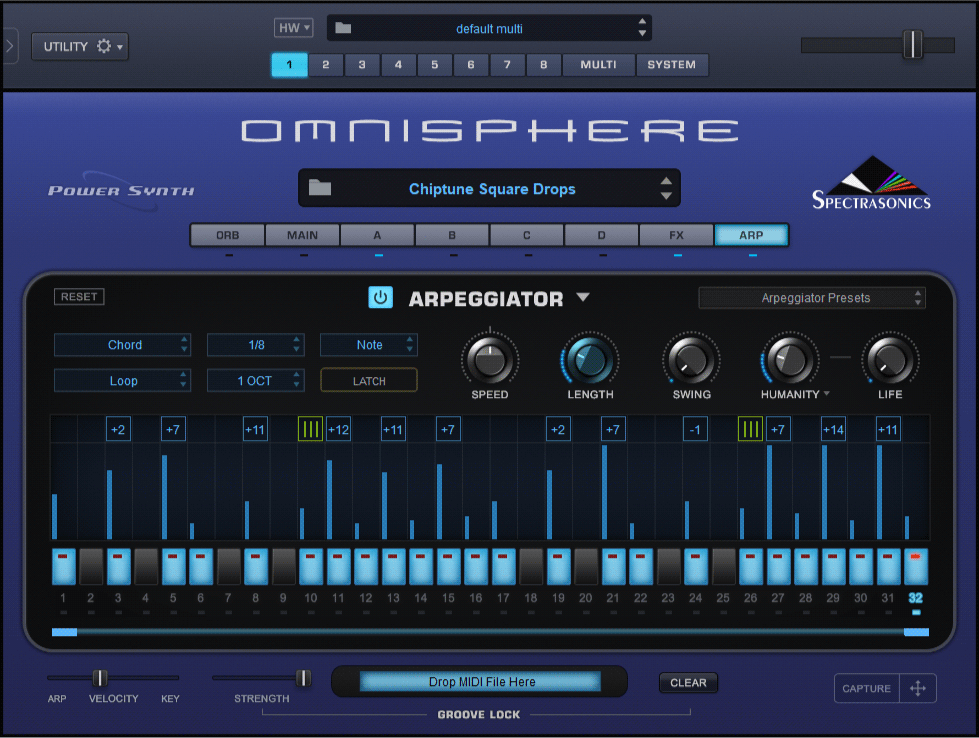This screenshot has height=738, width=979.
Task: Click the Strength slider handle
Action: [303, 677]
